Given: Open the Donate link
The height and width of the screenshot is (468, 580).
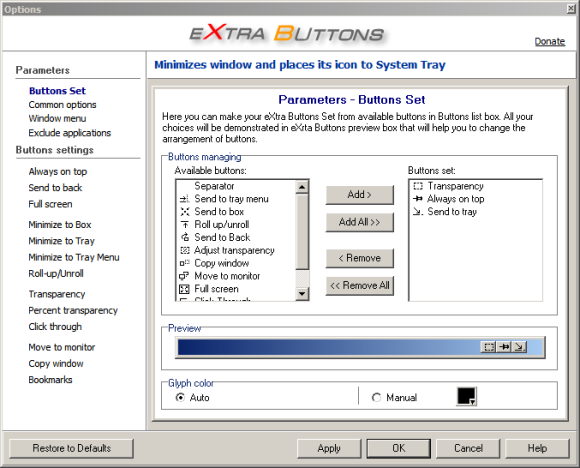Looking at the screenshot, I should (550, 41).
